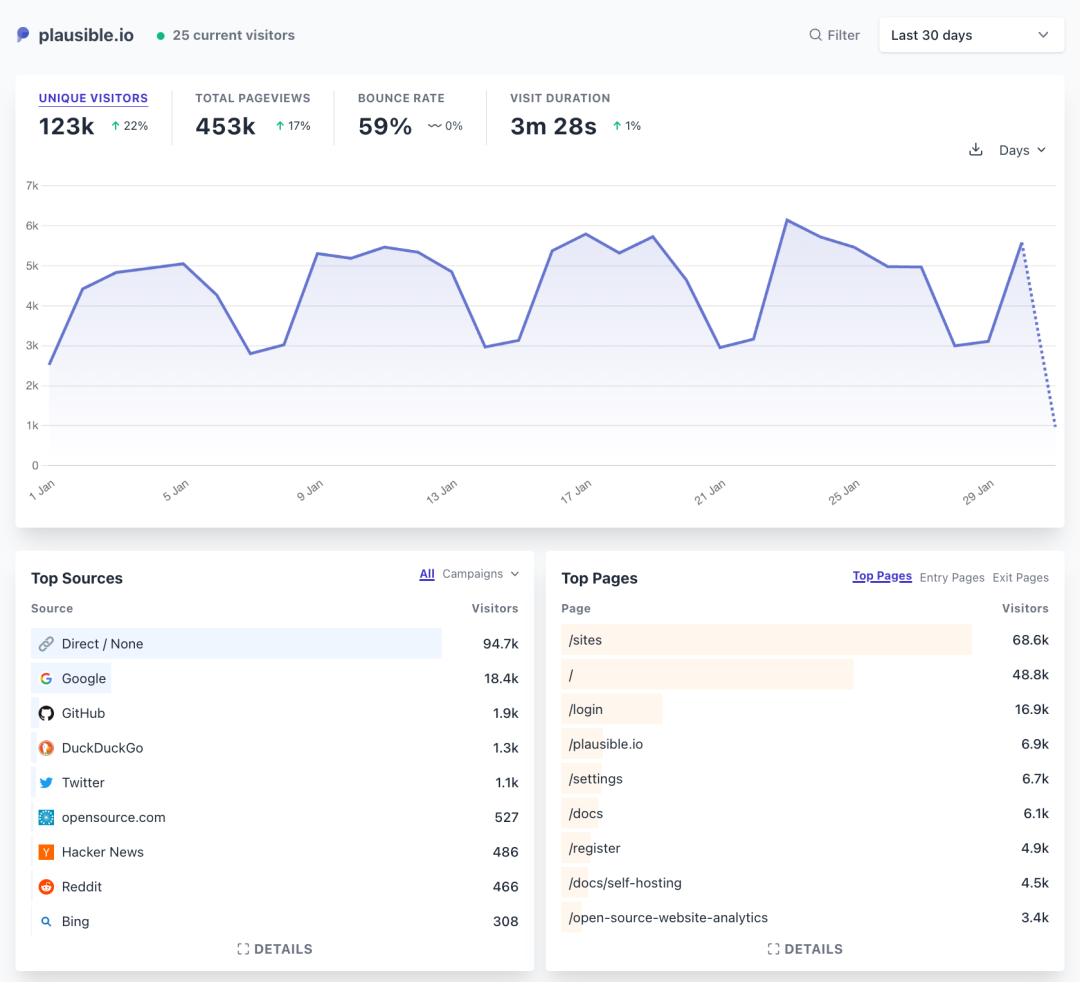Filter by the /plausible.io page
This screenshot has height=982, width=1080.
605,744
